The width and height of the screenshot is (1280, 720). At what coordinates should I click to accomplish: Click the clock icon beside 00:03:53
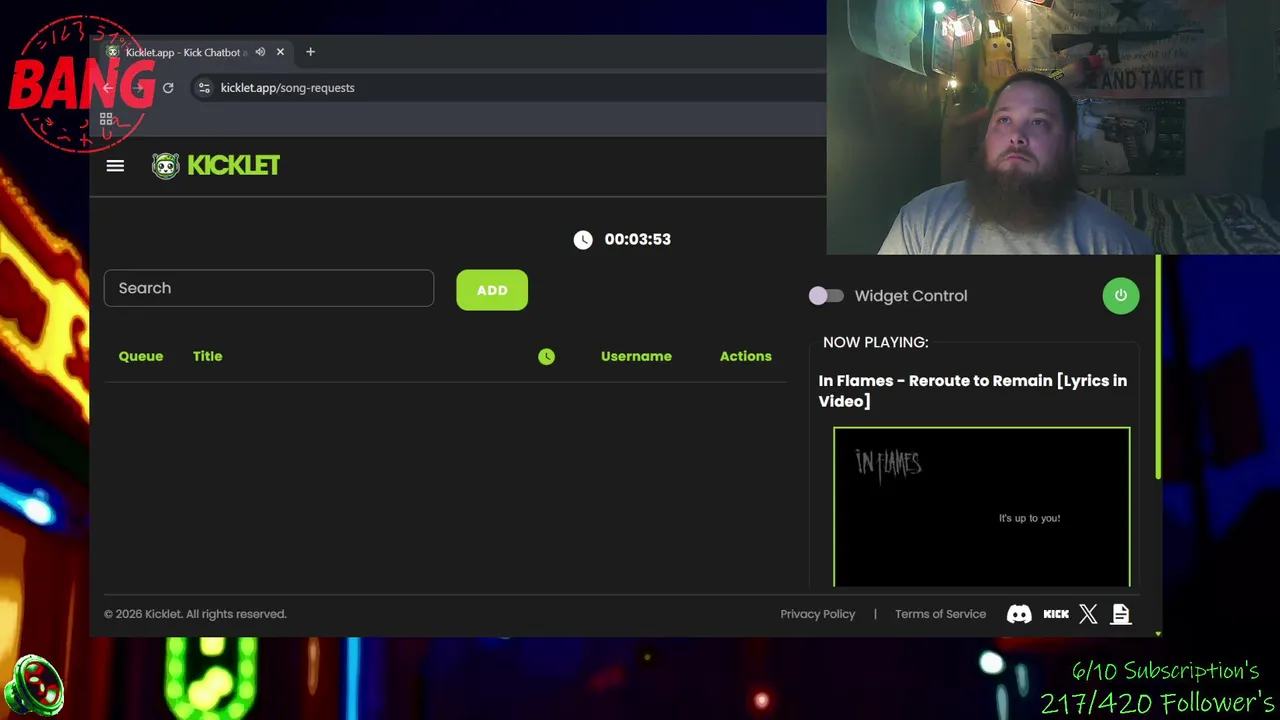(x=583, y=239)
